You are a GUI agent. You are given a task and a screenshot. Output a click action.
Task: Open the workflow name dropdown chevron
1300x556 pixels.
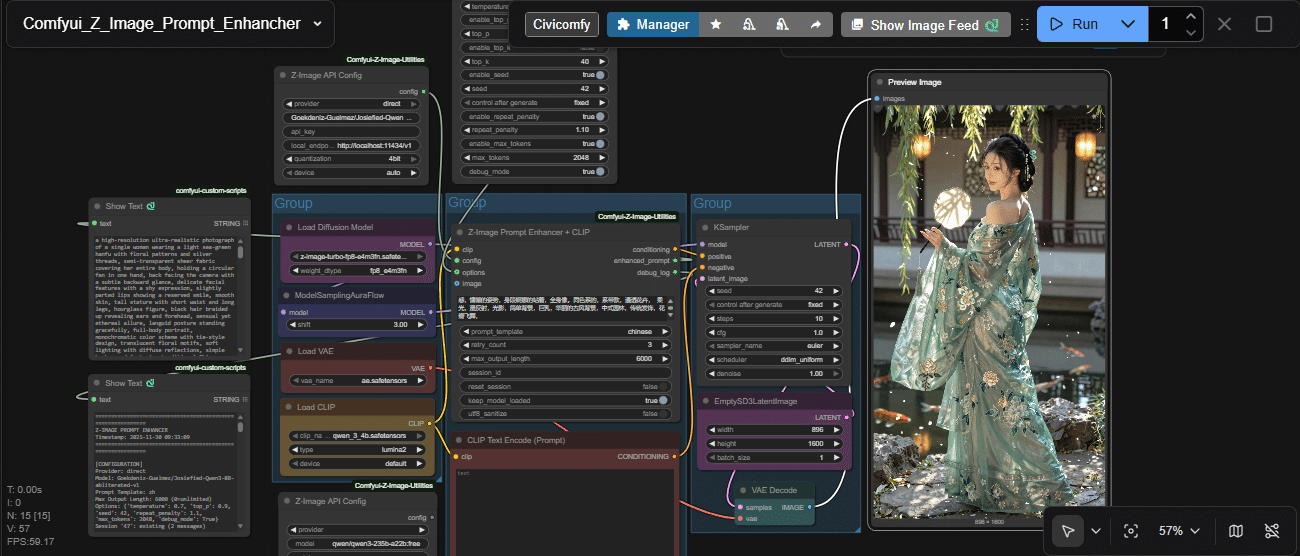[x=317, y=24]
